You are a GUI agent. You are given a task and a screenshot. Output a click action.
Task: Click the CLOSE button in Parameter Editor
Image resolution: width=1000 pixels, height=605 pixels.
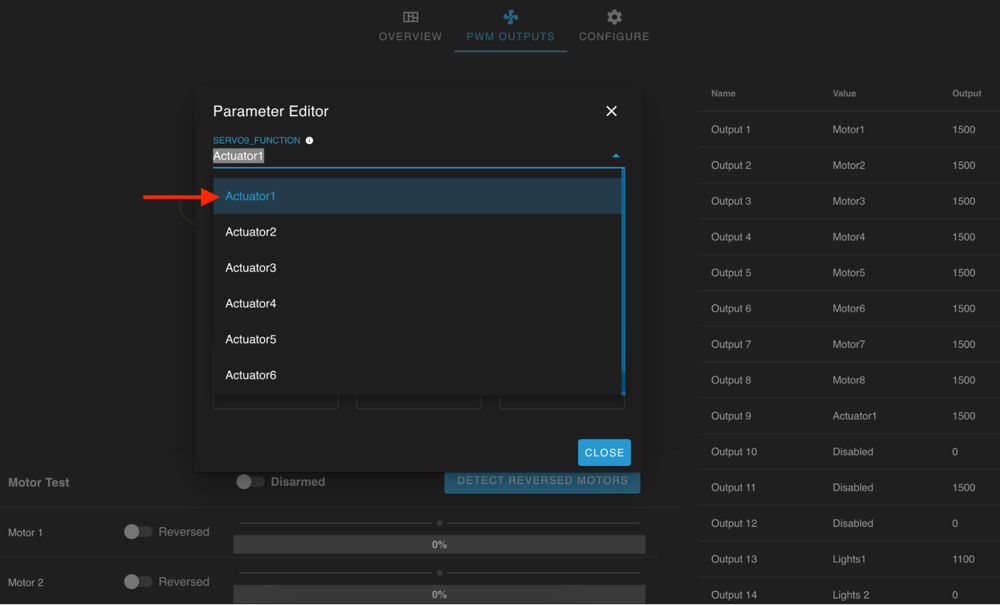604,452
